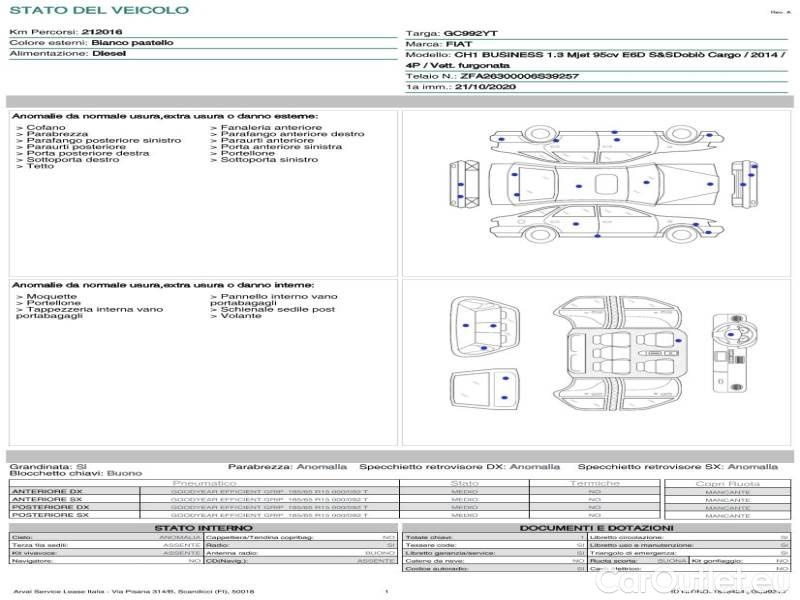This screenshot has width=800, height=600.
Task: Select the license plate 'GC992YT'
Action: (470, 33)
